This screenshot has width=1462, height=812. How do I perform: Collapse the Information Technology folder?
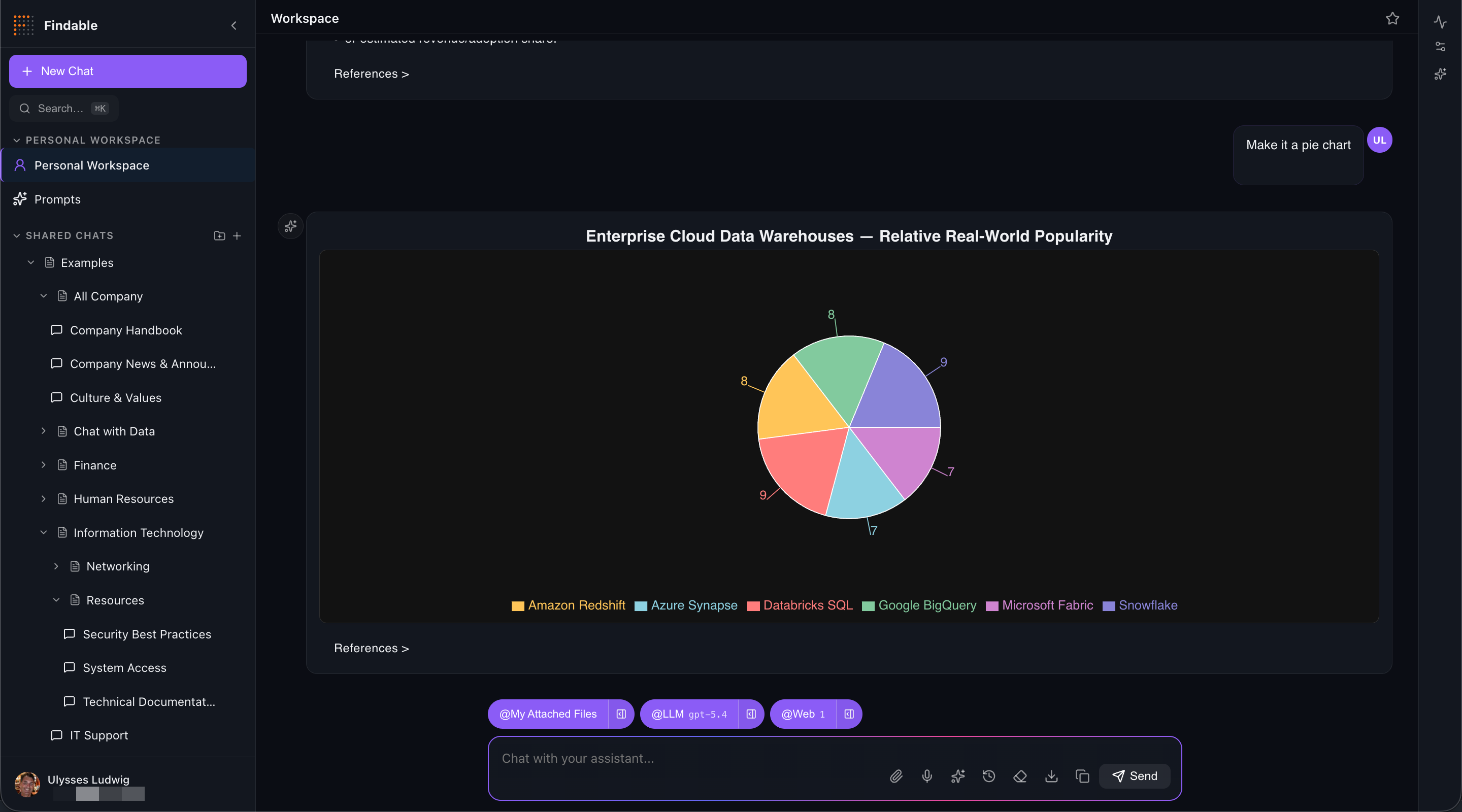(x=44, y=532)
